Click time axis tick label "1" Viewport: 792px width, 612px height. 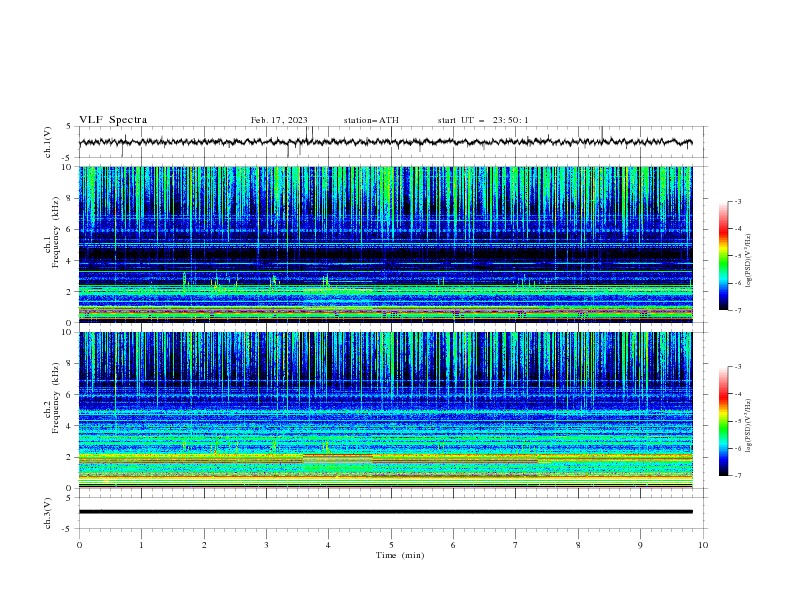[x=141, y=545]
